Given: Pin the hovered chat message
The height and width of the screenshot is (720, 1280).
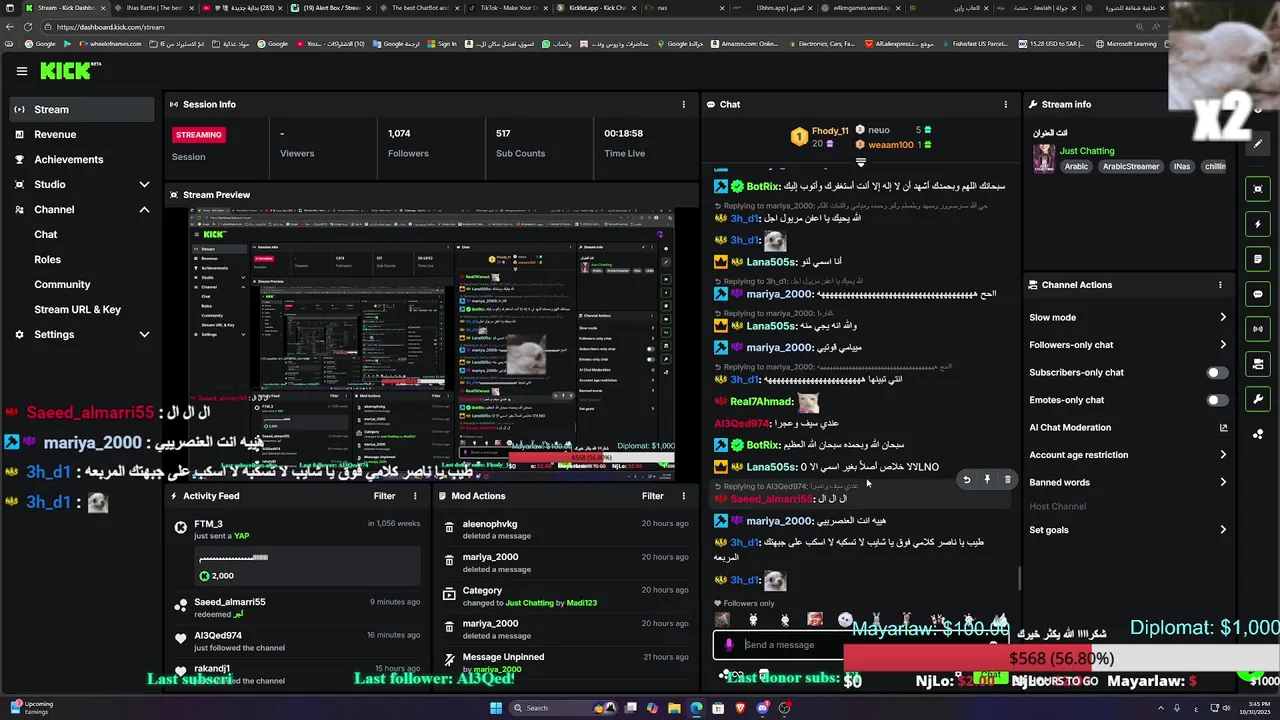Looking at the screenshot, I should pyautogui.click(x=987, y=480).
